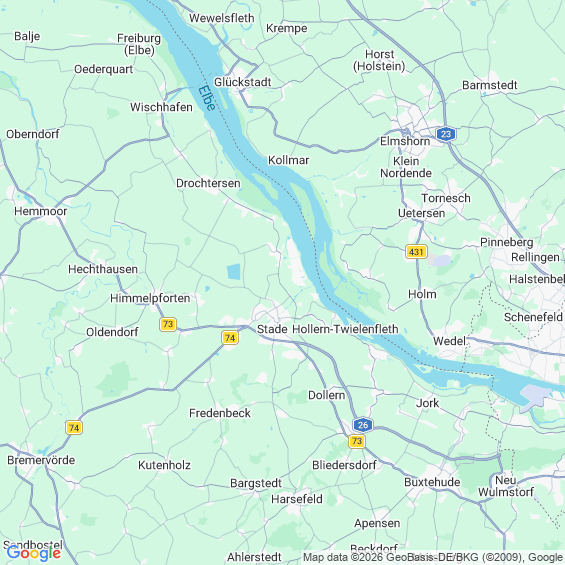Select the Fredenbeck label
The height and width of the screenshot is (565, 565).
tap(220, 413)
